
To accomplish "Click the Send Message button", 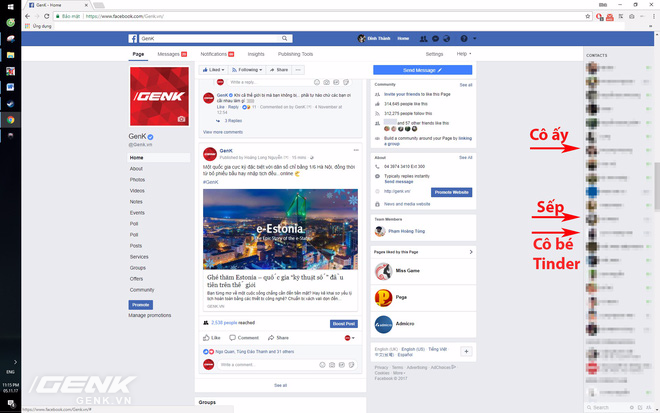I will [x=423, y=70].
